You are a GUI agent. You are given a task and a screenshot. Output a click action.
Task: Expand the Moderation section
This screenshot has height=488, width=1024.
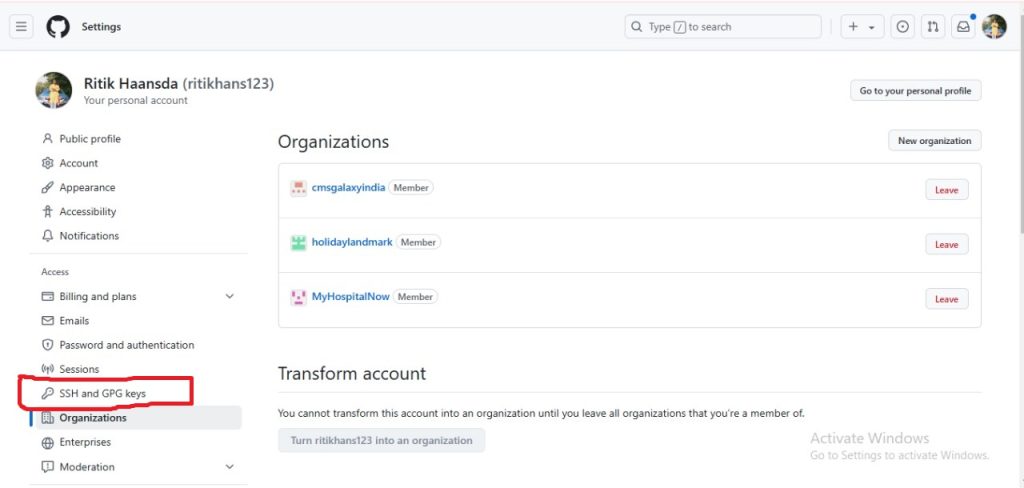pos(229,467)
